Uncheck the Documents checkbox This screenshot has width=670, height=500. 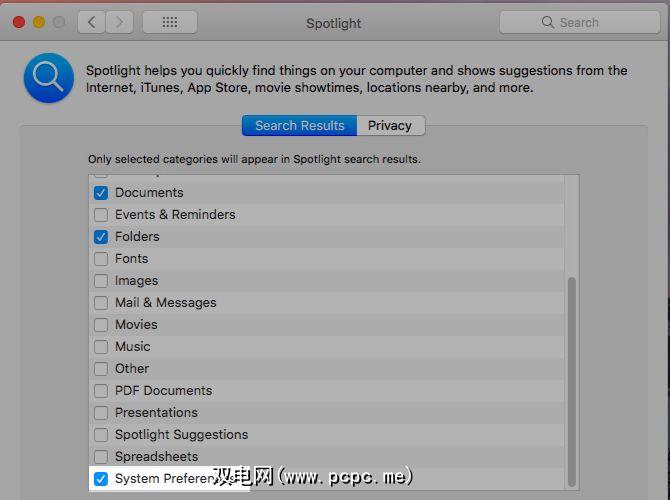coord(101,193)
